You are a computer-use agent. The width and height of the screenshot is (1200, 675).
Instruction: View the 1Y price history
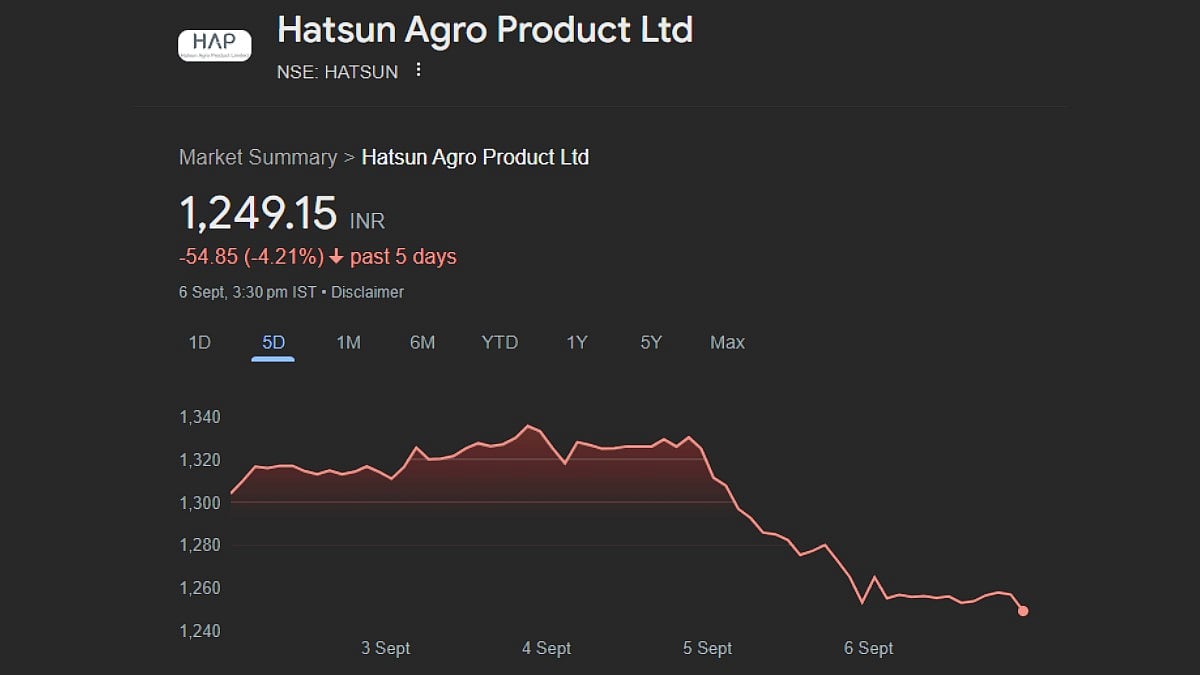(x=577, y=342)
